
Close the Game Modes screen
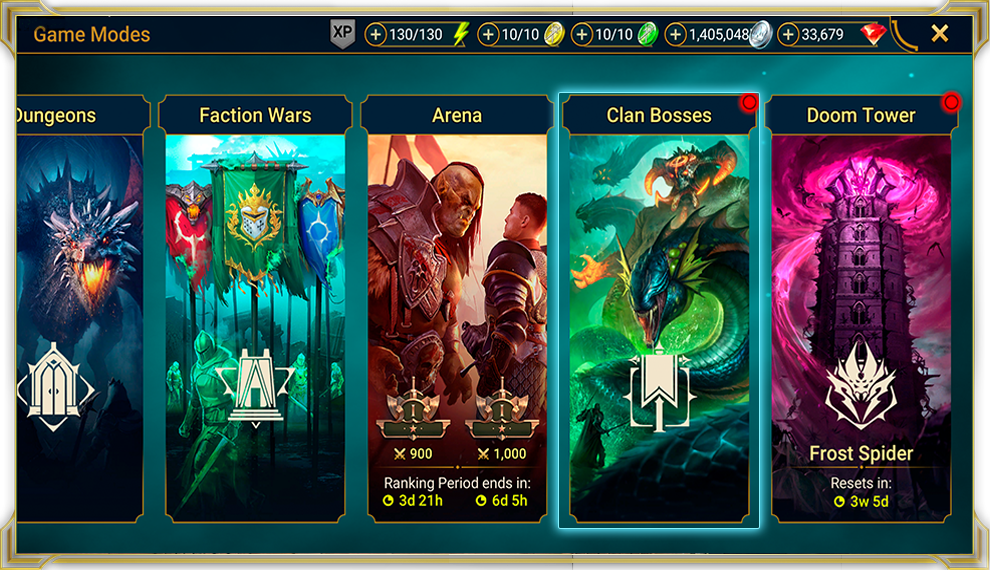click(939, 33)
